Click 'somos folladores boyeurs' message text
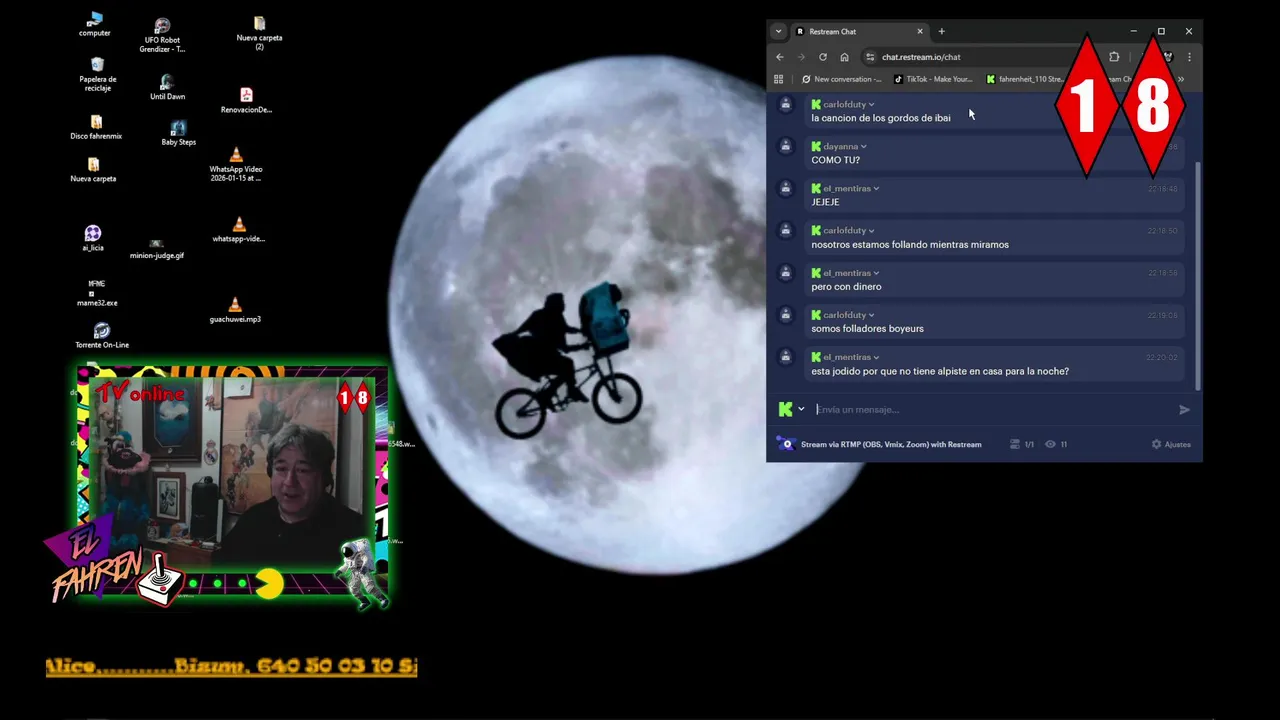The width and height of the screenshot is (1280, 720). click(x=867, y=329)
